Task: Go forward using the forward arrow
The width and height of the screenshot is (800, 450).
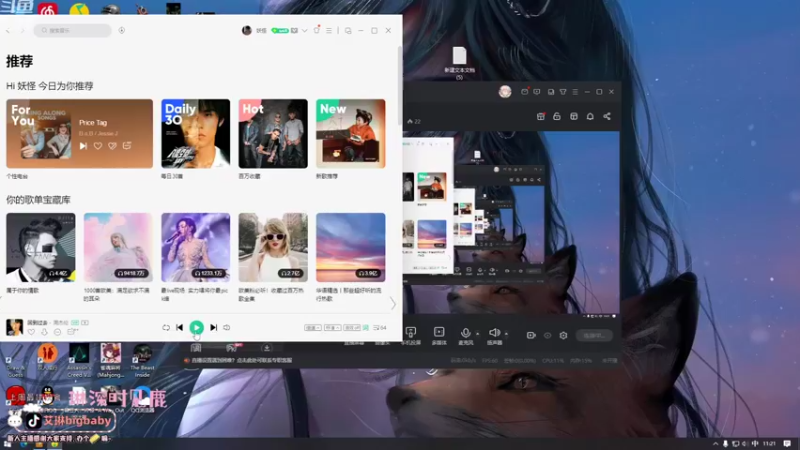Action: click(22, 31)
